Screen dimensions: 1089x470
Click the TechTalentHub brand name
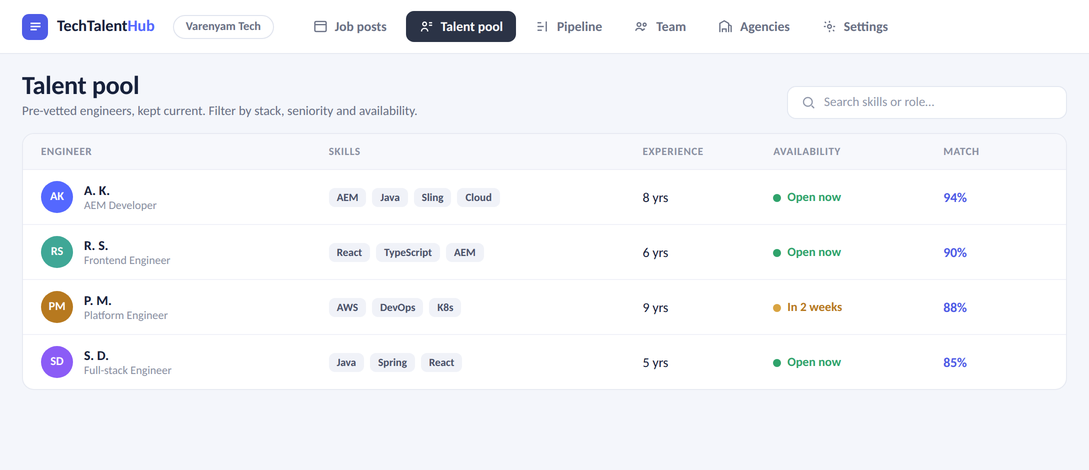[x=106, y=27]
